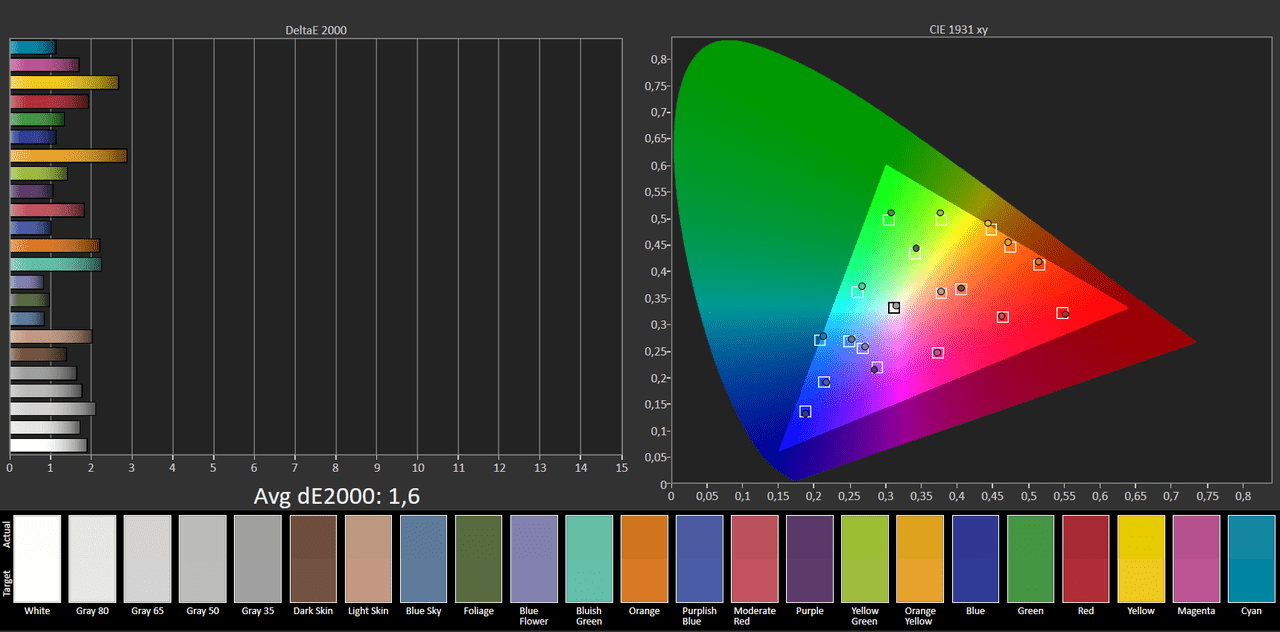Screen dimensions: 1280x632
Task: Select the Gray 50 swatch
Action: [203, 558]
